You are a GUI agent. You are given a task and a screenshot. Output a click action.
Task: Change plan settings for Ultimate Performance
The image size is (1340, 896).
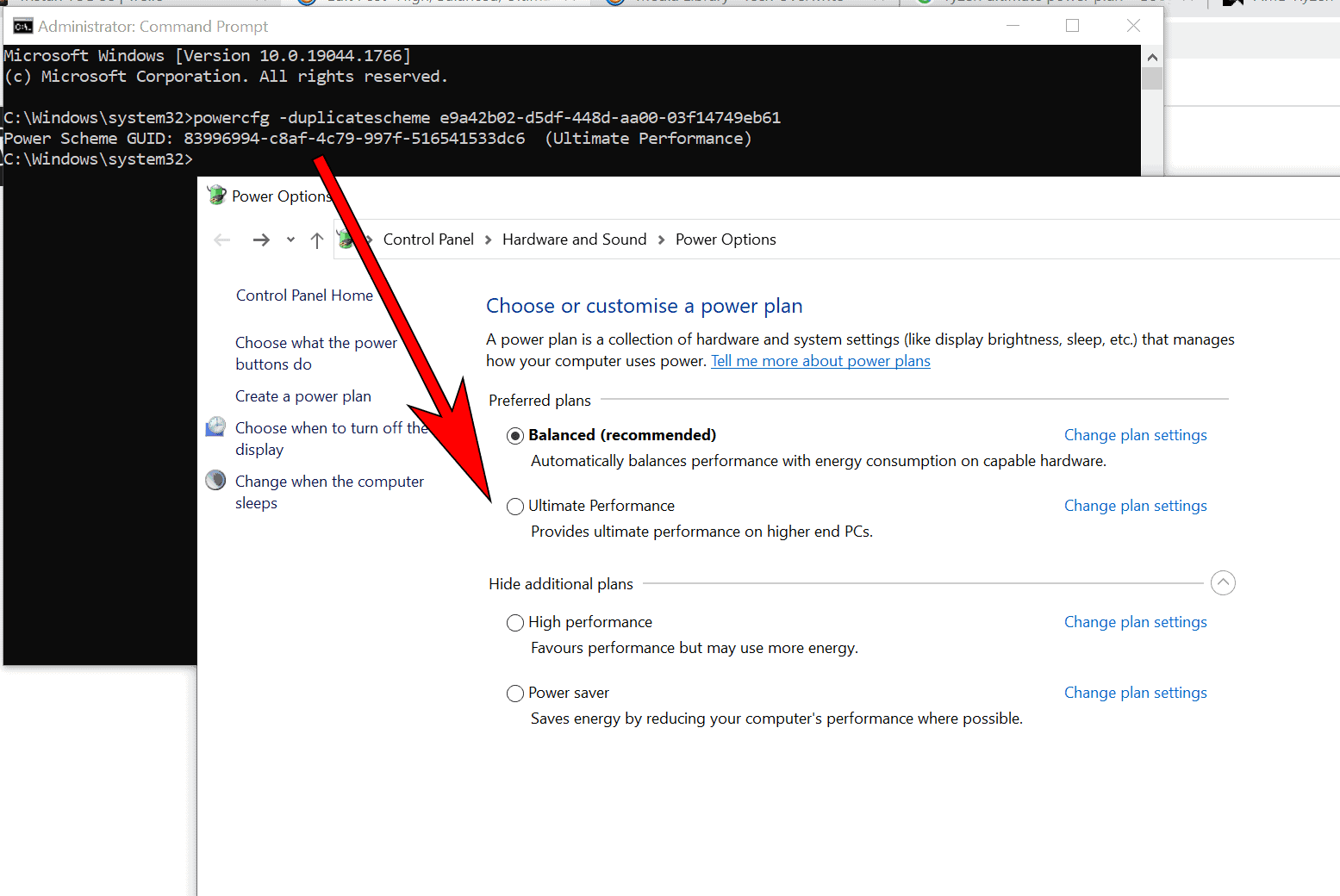point(1135,506)
